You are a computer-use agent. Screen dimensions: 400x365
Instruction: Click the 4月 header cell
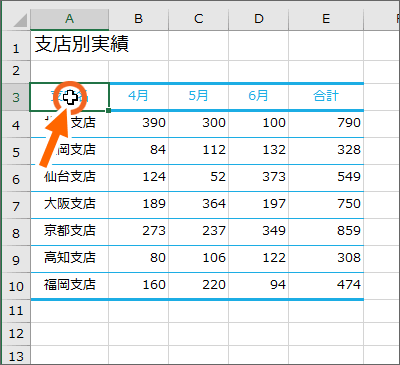click(139, 97)
